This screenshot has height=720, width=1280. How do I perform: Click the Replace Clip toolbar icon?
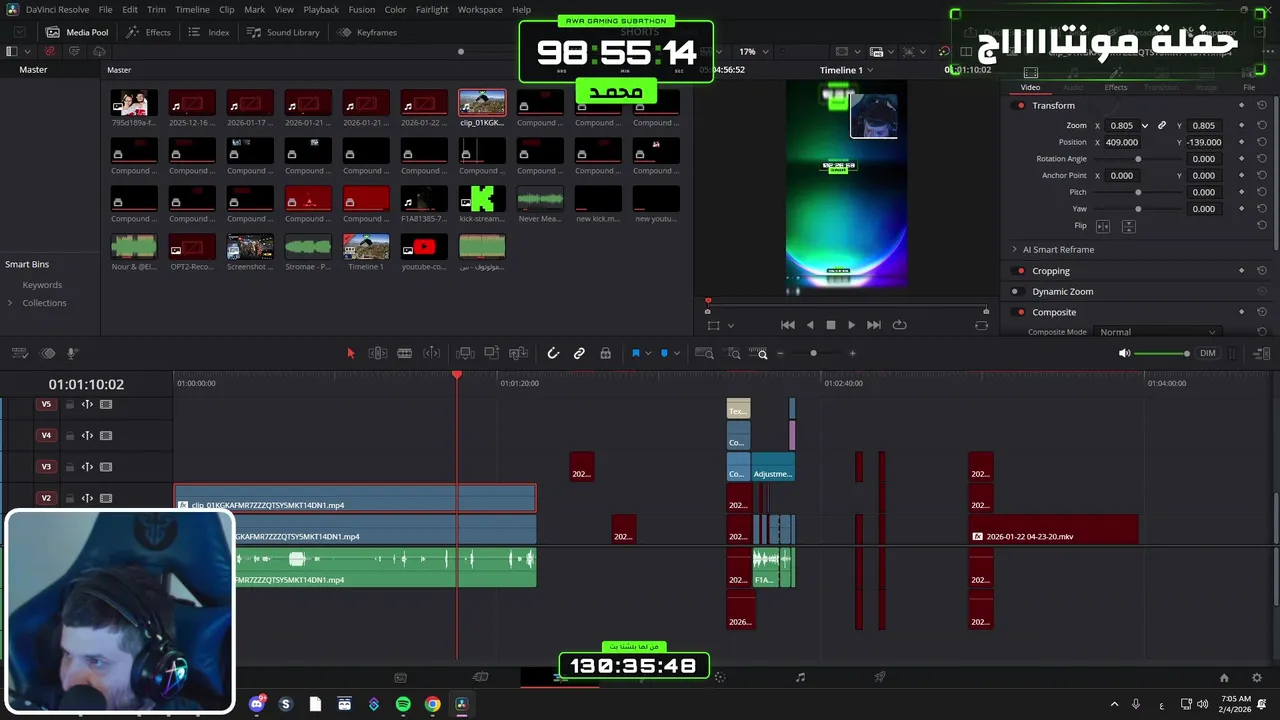click(518, 353)
